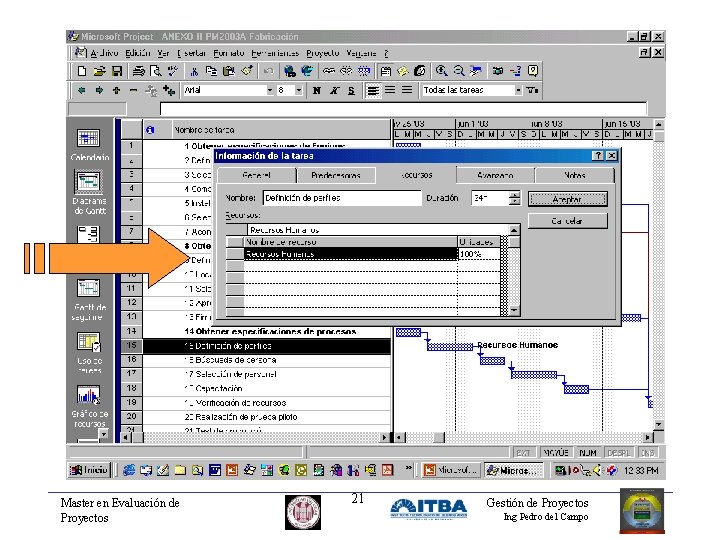Open the Task Information toolbar icon

(x=385, y=71)
